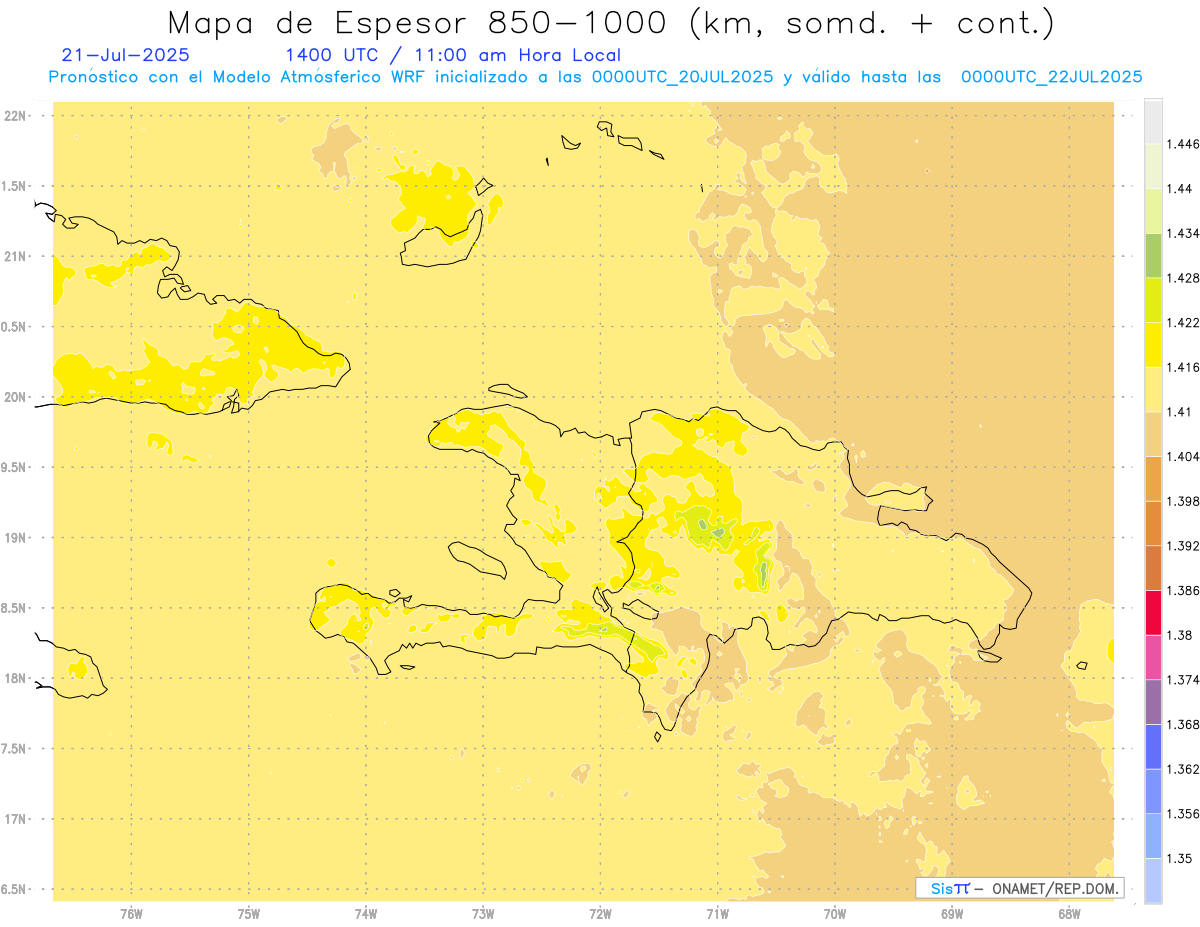The height and width of the screenshot is (927, 1200).
Task: Select the purple swatch between 1.368 and 1.374
Action: click(x=1153, y=702)
